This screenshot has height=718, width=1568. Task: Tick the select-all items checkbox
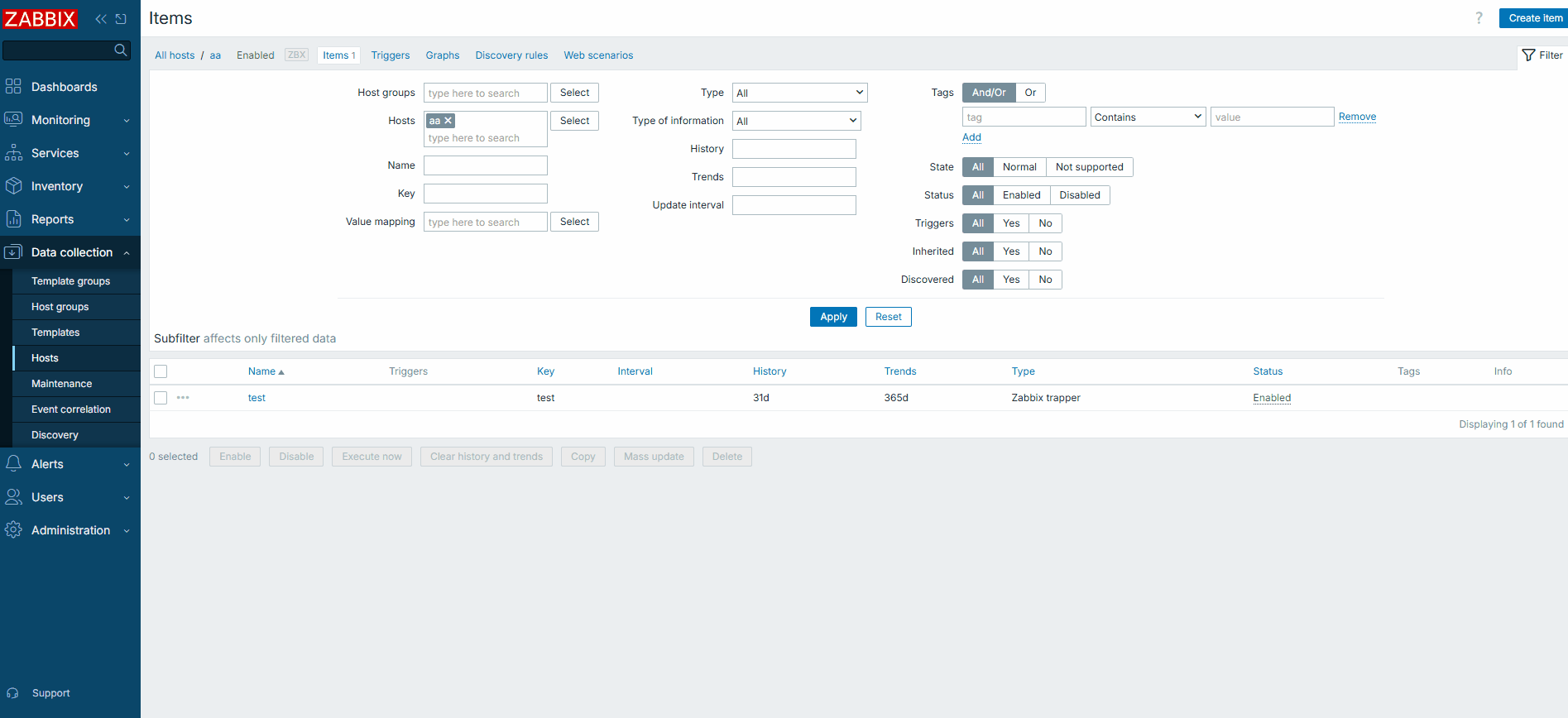(161, 371)
